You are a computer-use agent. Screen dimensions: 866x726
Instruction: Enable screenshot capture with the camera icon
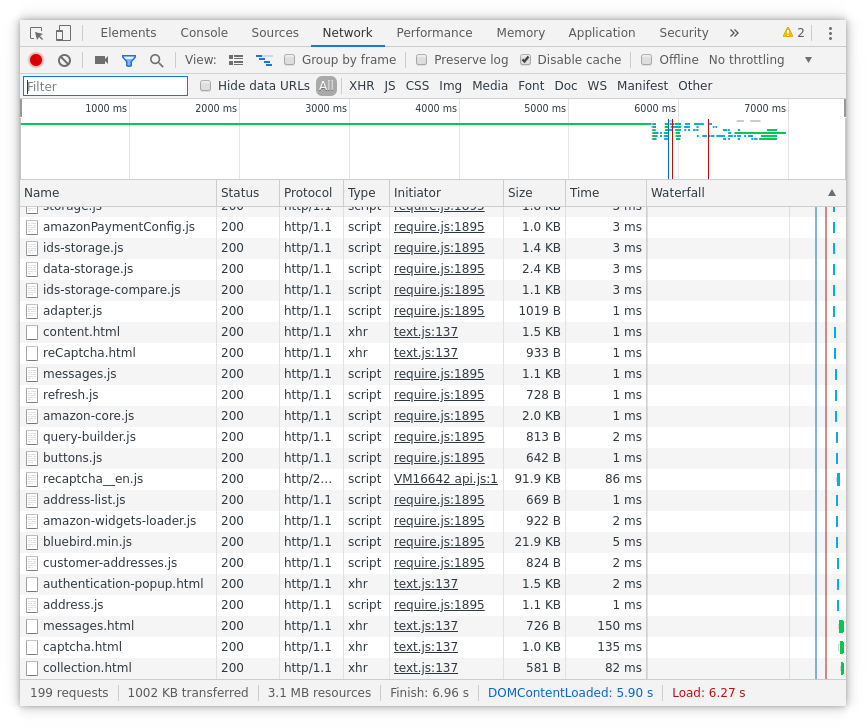(100, 59)
